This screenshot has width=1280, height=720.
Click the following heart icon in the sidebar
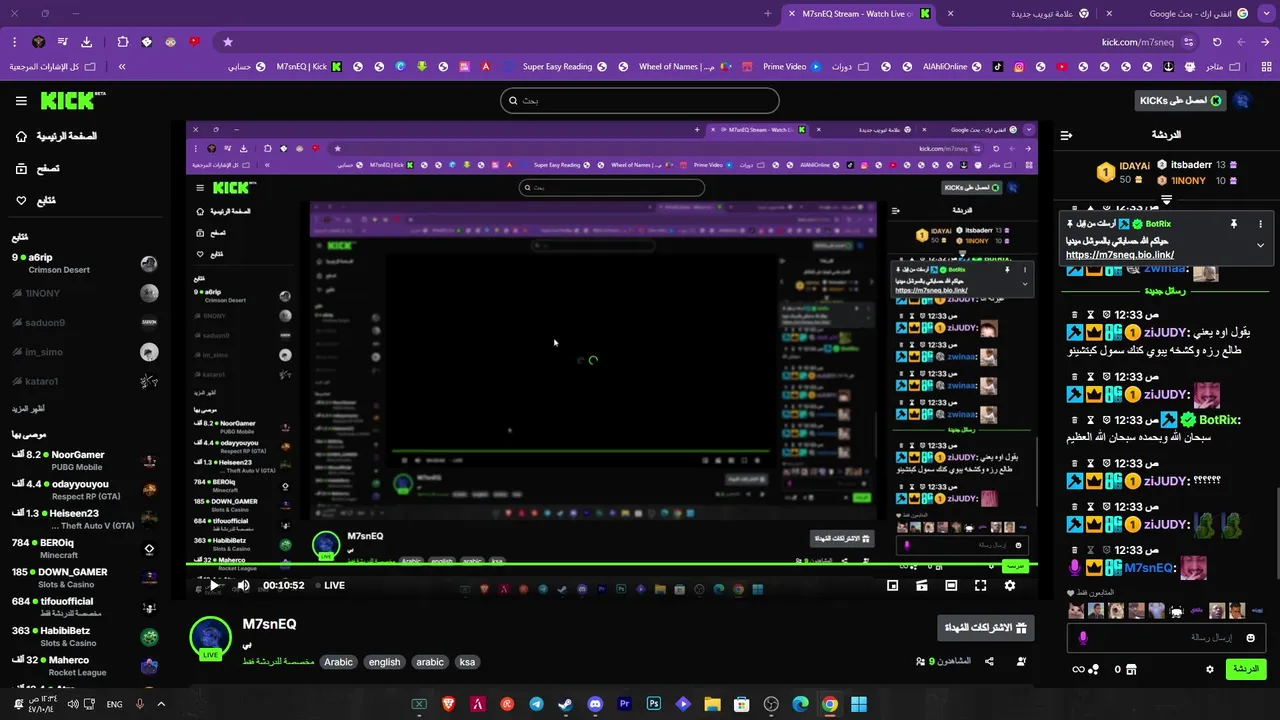21,201
